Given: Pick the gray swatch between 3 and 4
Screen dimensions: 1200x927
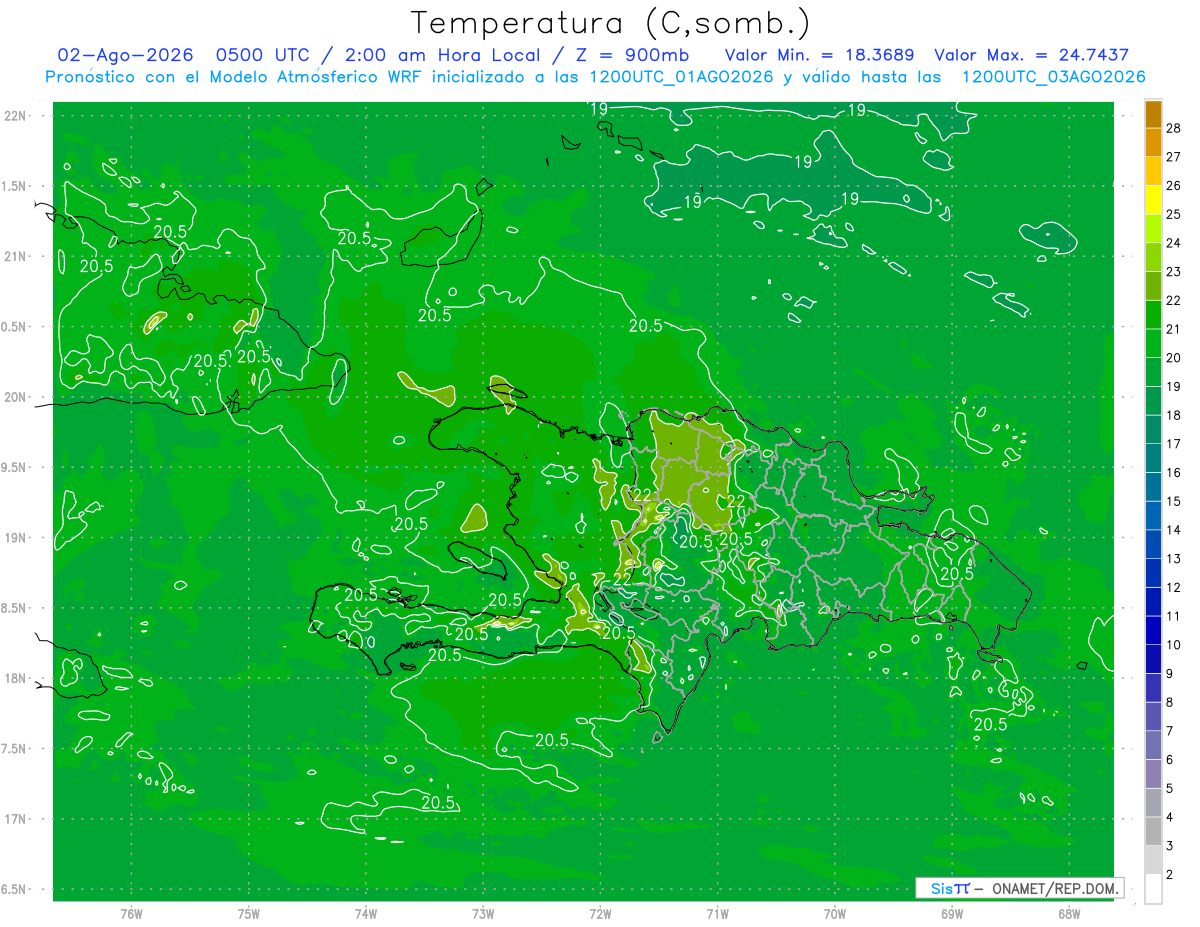Looking at the screenshot, I should (1153, 831).
